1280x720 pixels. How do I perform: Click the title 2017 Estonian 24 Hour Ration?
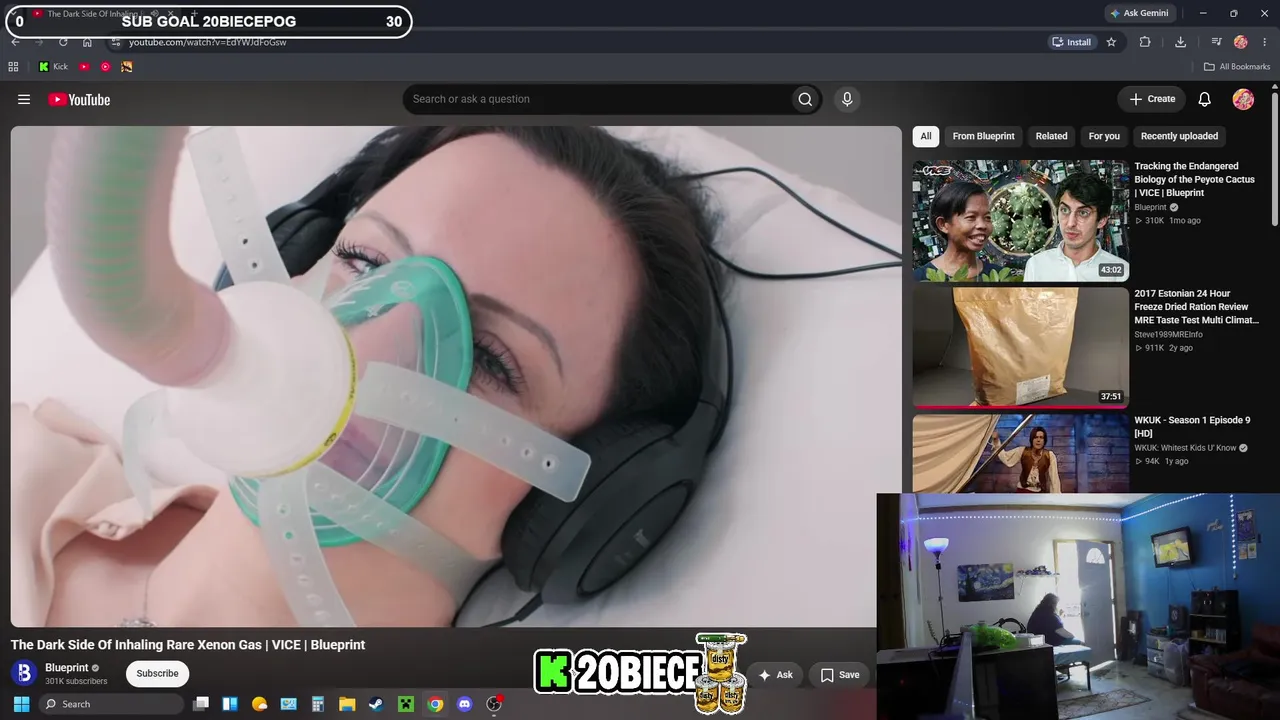pyautogui.click(x=1196, y=307)
